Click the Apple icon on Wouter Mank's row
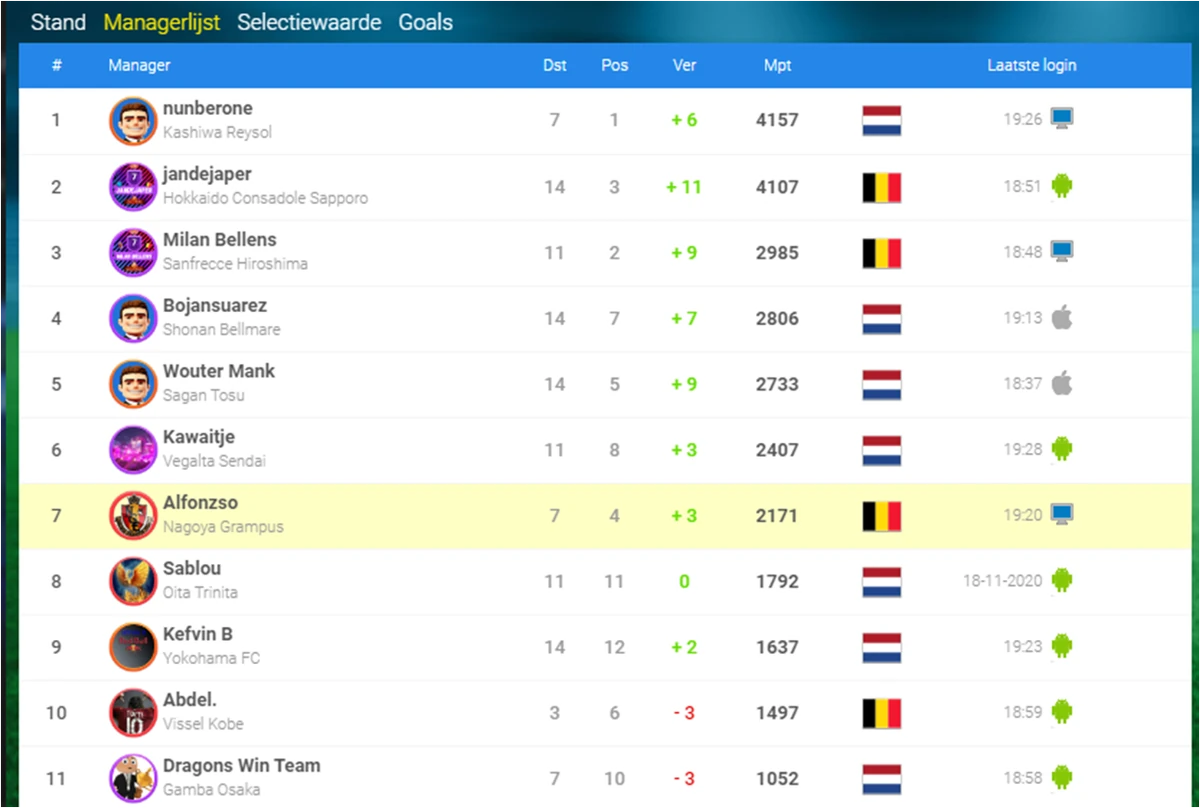This screenshot has height=808, width=1200. [1062, 383]
